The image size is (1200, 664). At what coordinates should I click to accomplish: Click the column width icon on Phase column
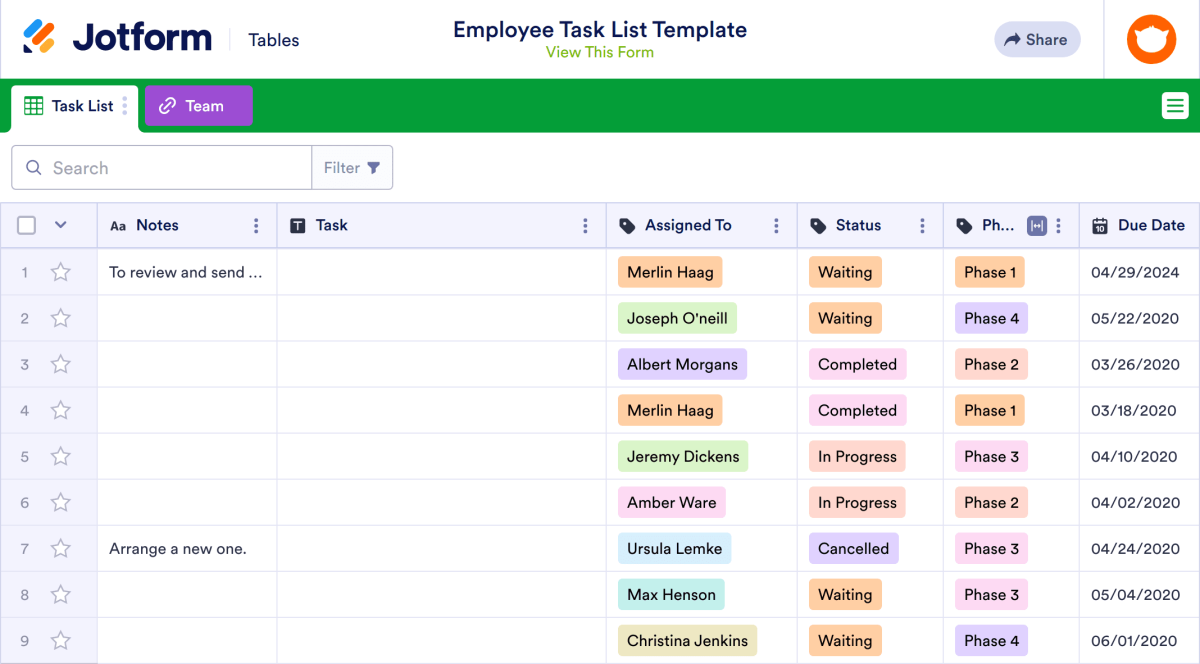[1037, 225]
